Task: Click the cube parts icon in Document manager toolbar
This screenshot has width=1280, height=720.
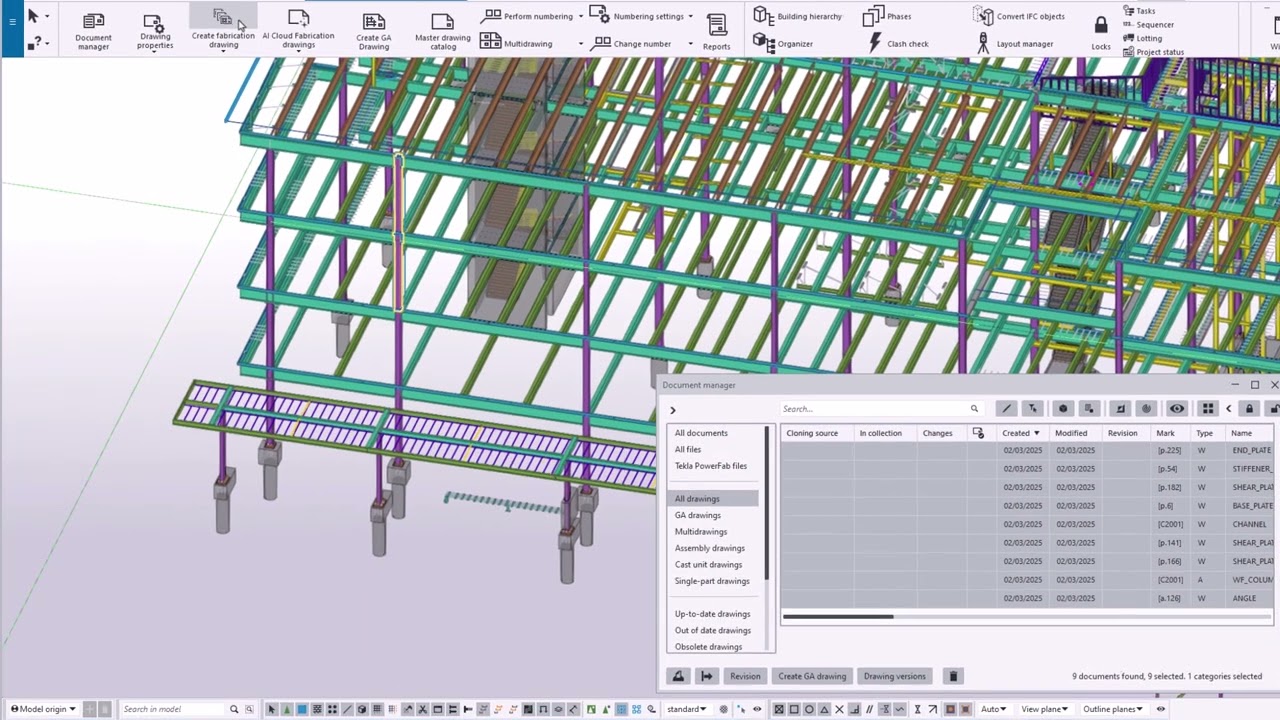Action: coord(1063,408)
